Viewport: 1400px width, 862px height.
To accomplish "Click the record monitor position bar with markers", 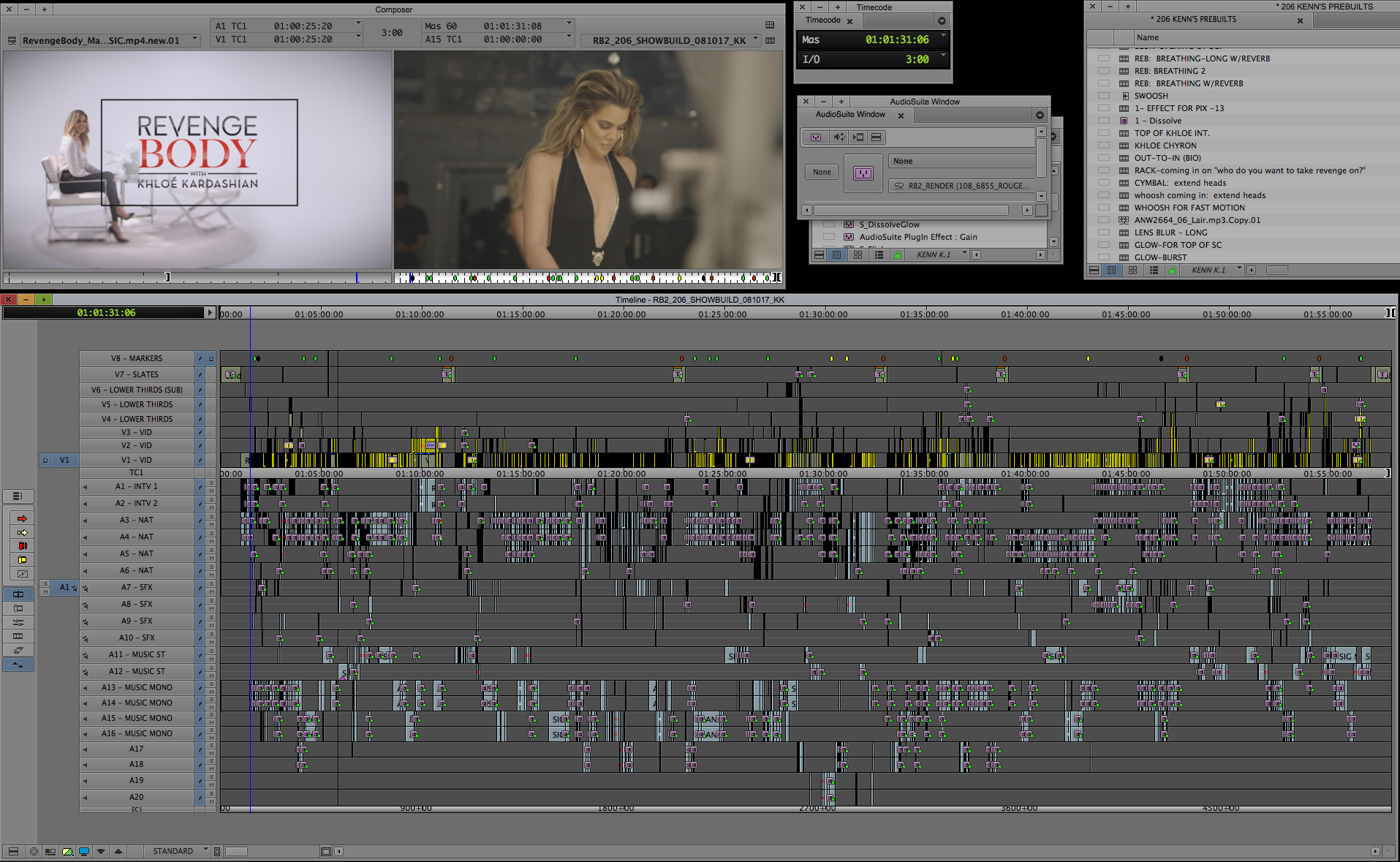I will point(588,278).
